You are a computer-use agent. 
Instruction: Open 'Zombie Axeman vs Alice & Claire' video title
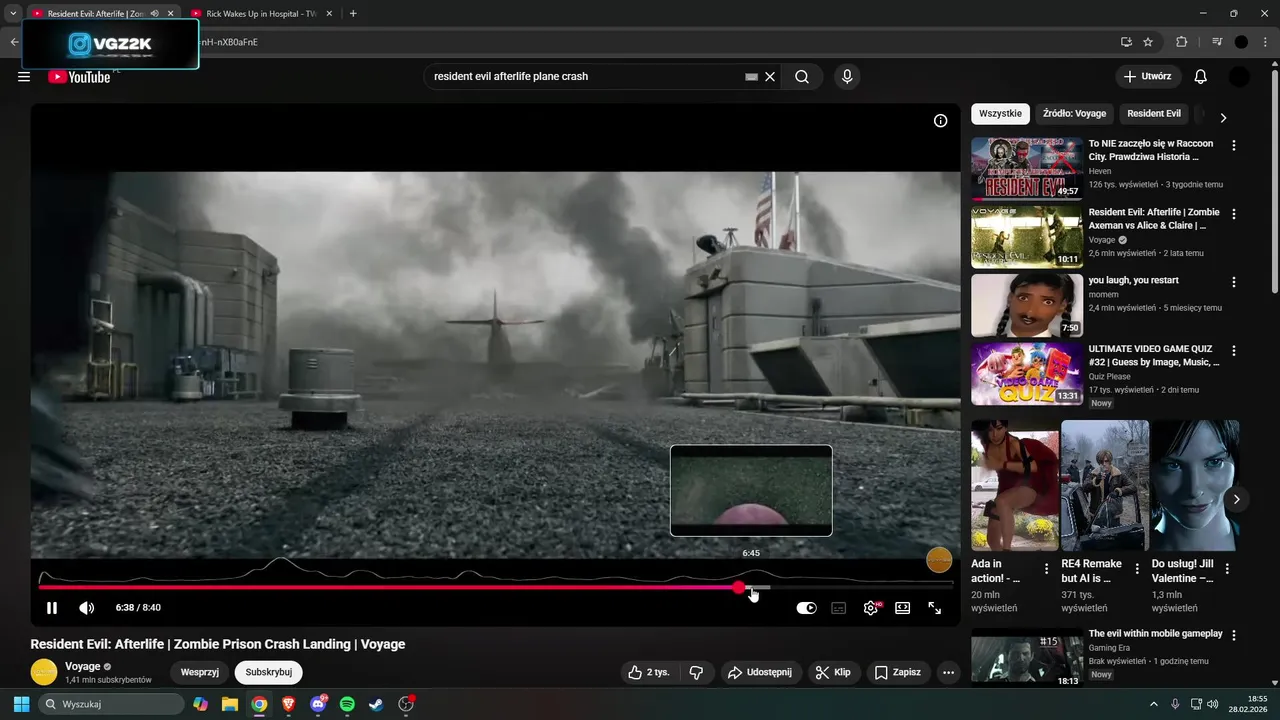coord(1154,219)
